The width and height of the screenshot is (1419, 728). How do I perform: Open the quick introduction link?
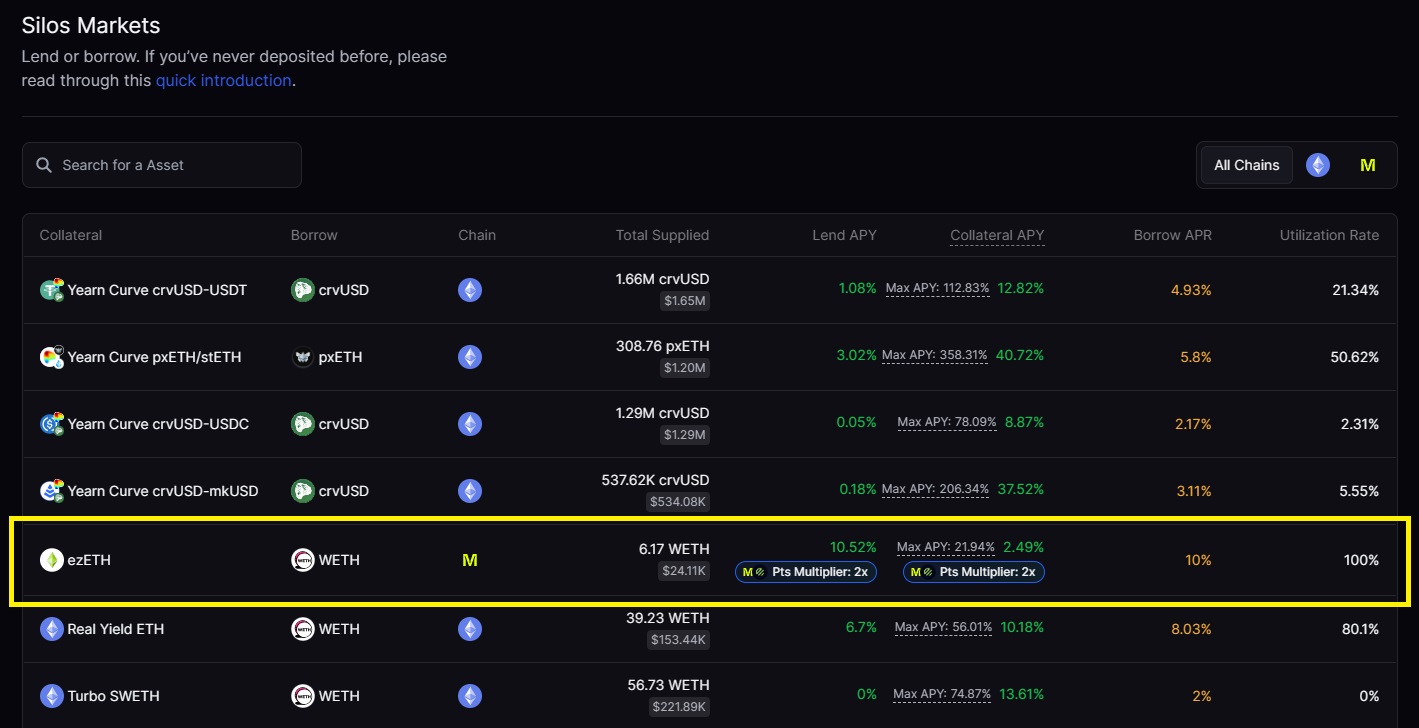223,80
